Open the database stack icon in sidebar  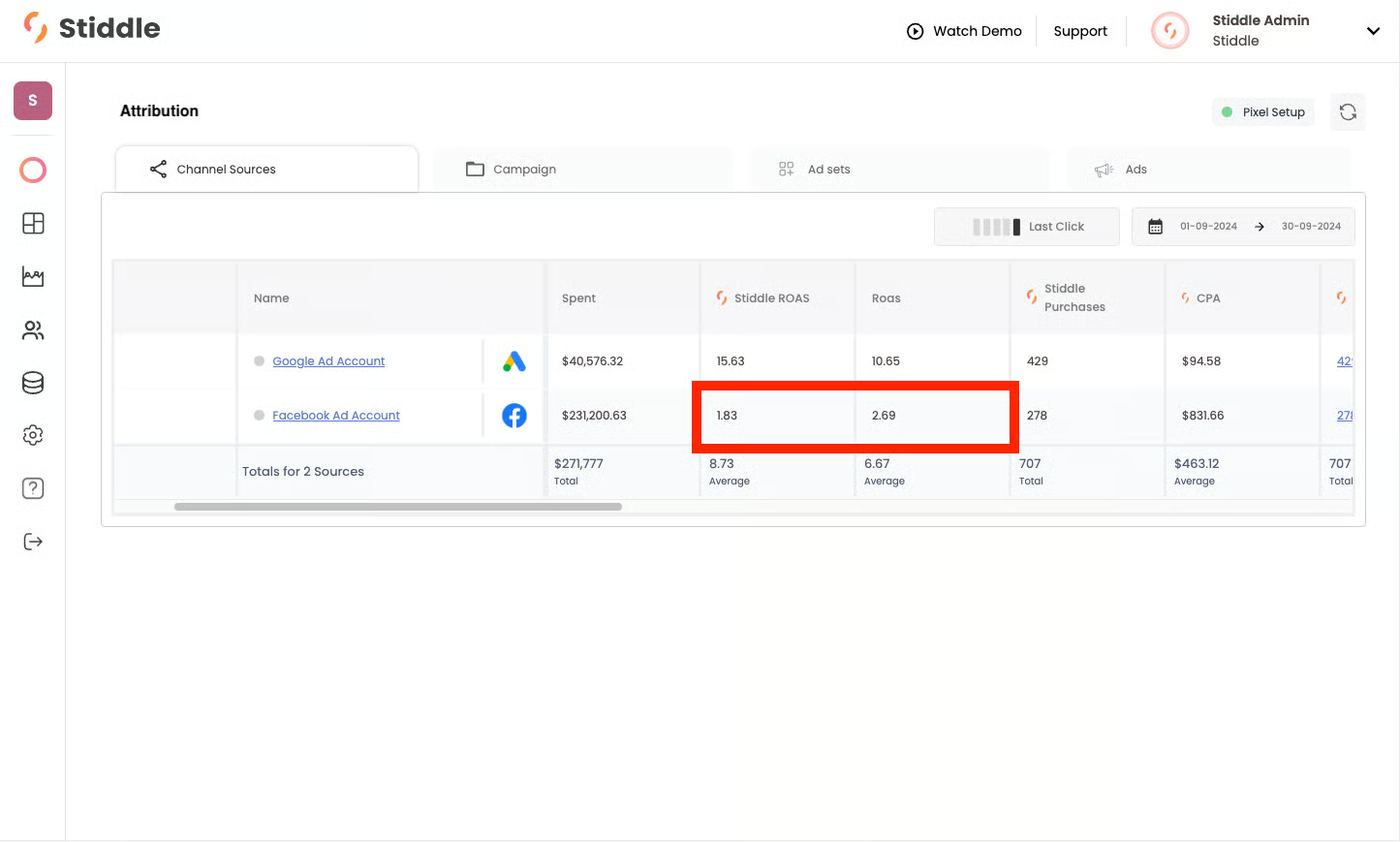coord(33,383)
